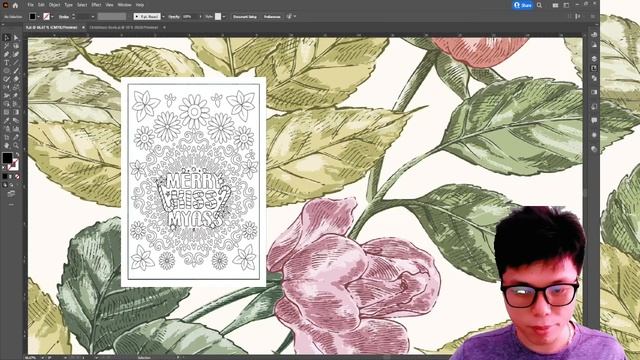The image size is (640, 360).
Task: Activate the Curvature tool
Action: pyautogui.click(x=16, y=54)
